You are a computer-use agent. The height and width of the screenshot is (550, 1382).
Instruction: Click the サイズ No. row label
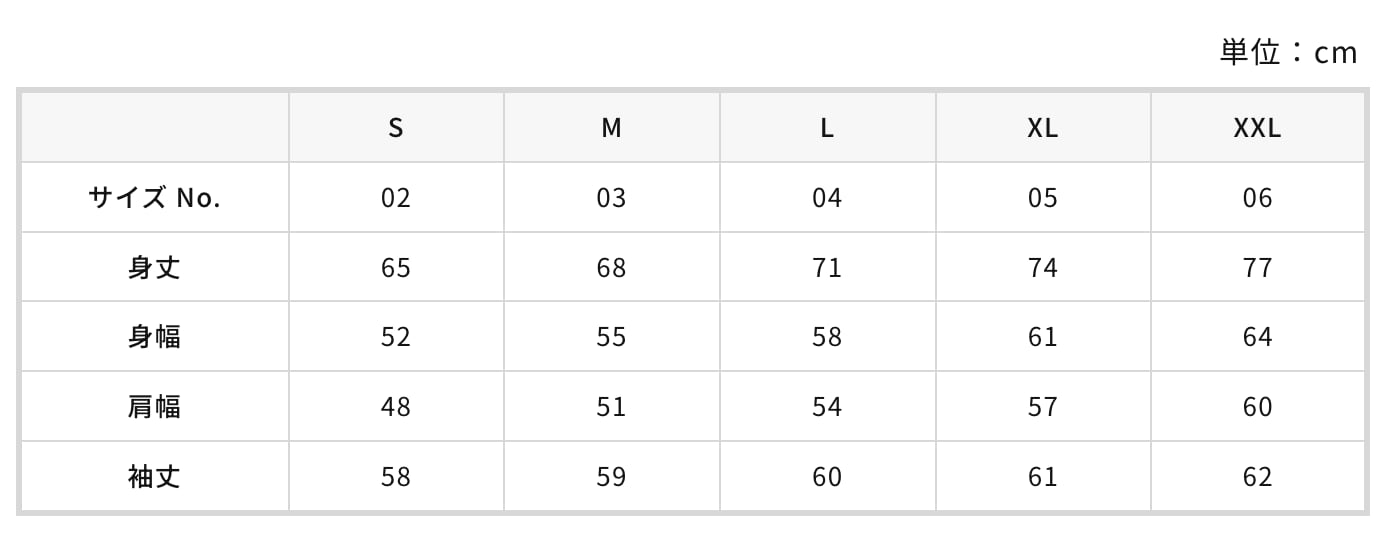pyautogui.click(x=154, y=198)
